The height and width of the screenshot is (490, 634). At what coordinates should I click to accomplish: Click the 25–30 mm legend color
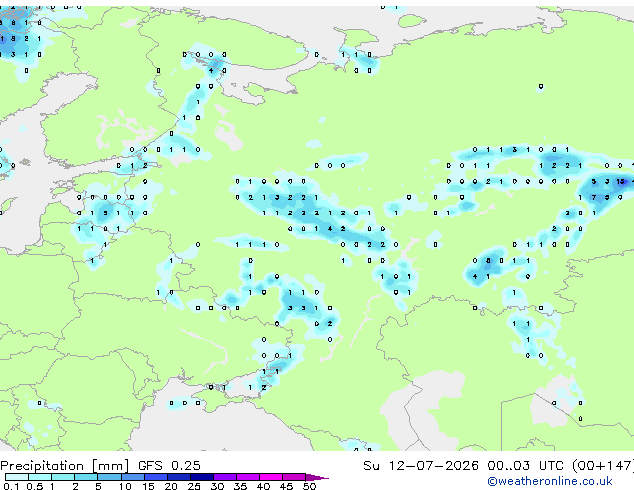tap(201, 477)
